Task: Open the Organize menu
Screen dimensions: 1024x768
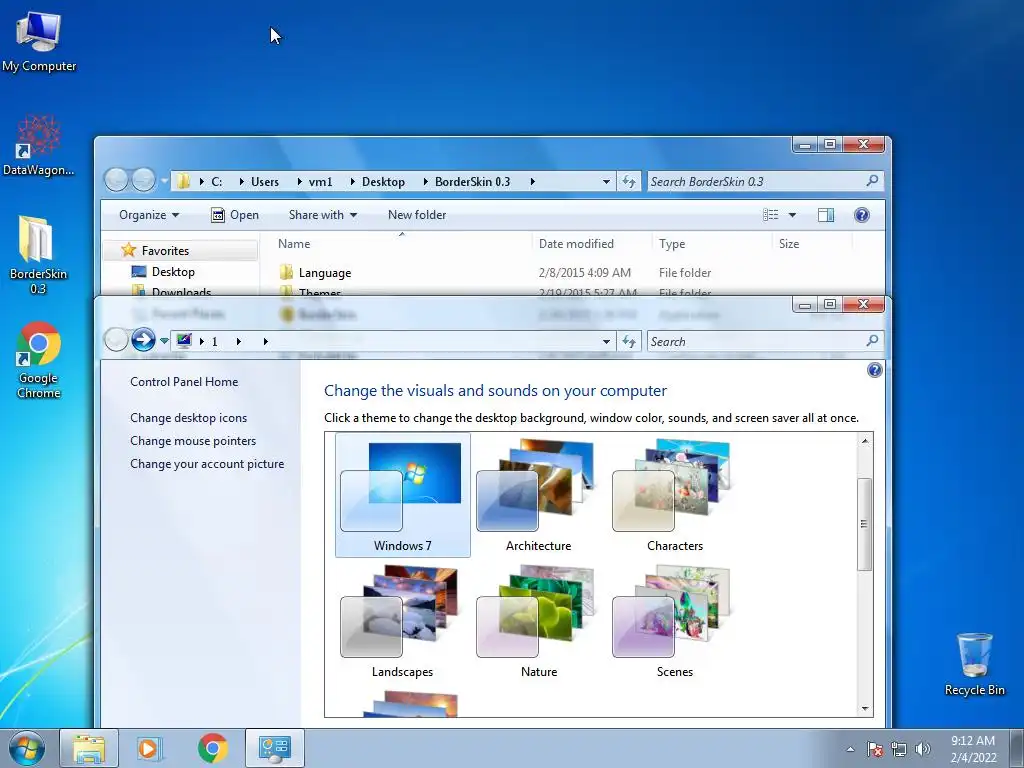Action: point(149,215)
